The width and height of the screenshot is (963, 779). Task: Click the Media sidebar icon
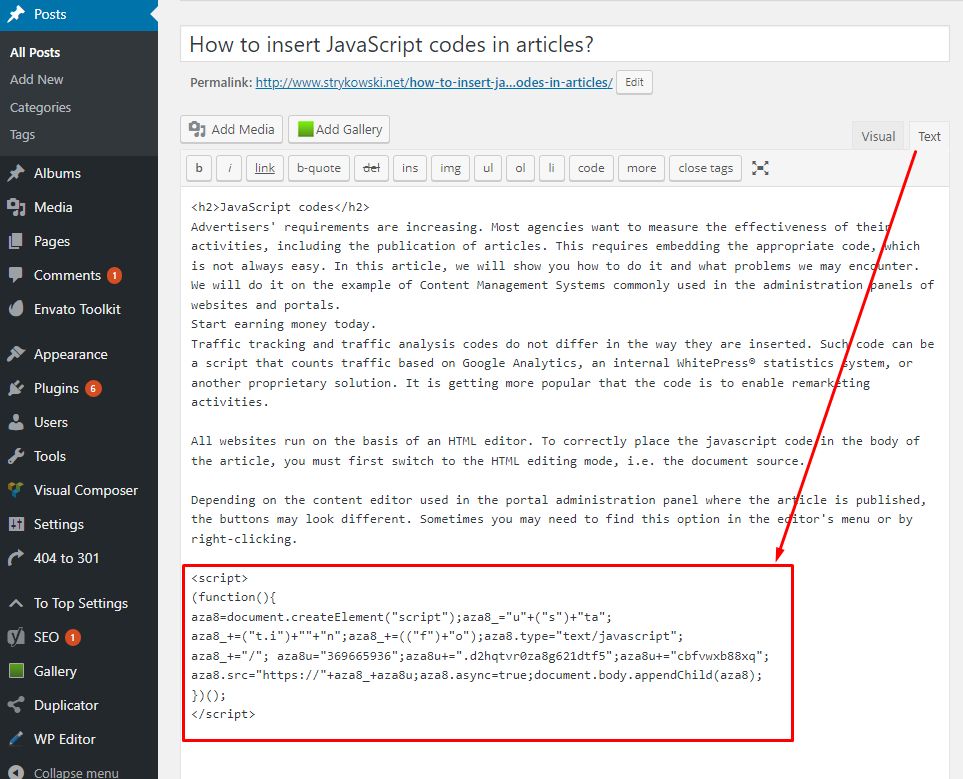pyautogui.click(x=16, y=207)
